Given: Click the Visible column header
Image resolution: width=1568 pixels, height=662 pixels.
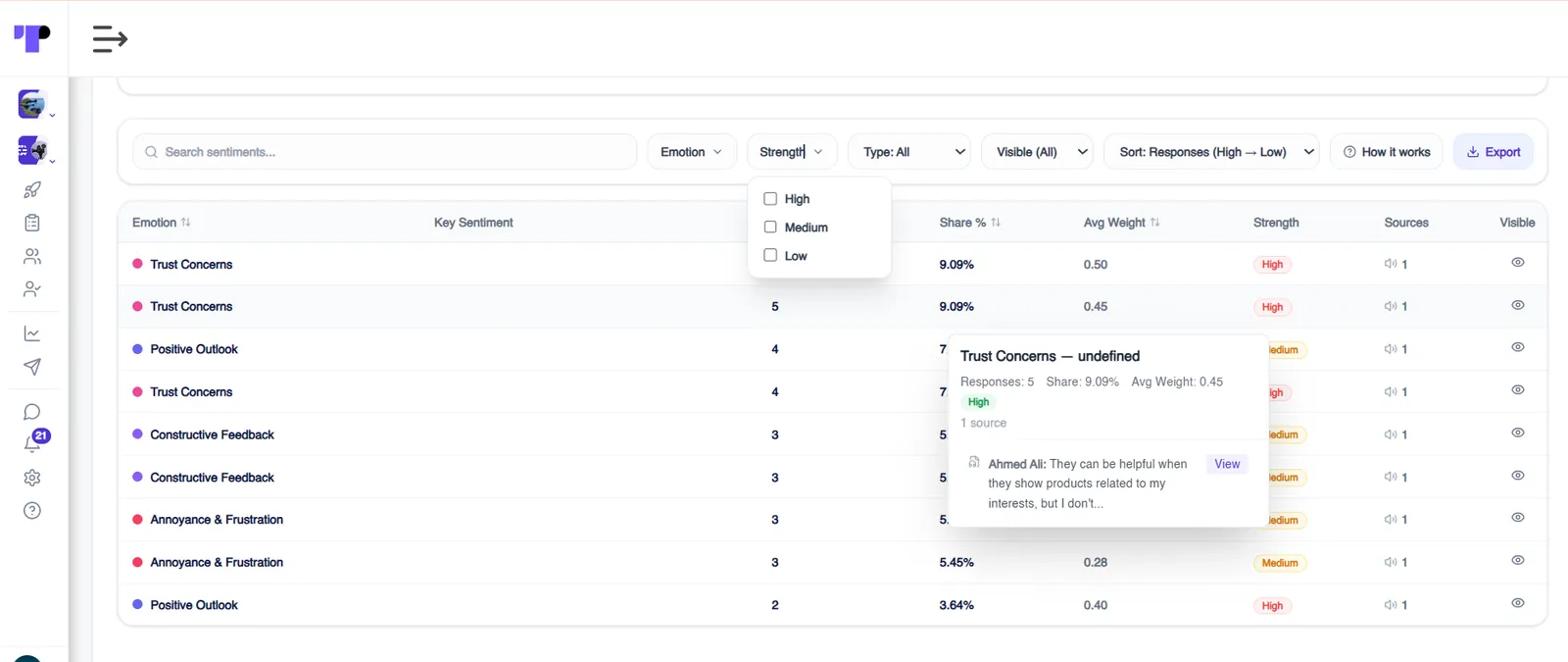Looking at the screenshot, I should point(1517,223).
